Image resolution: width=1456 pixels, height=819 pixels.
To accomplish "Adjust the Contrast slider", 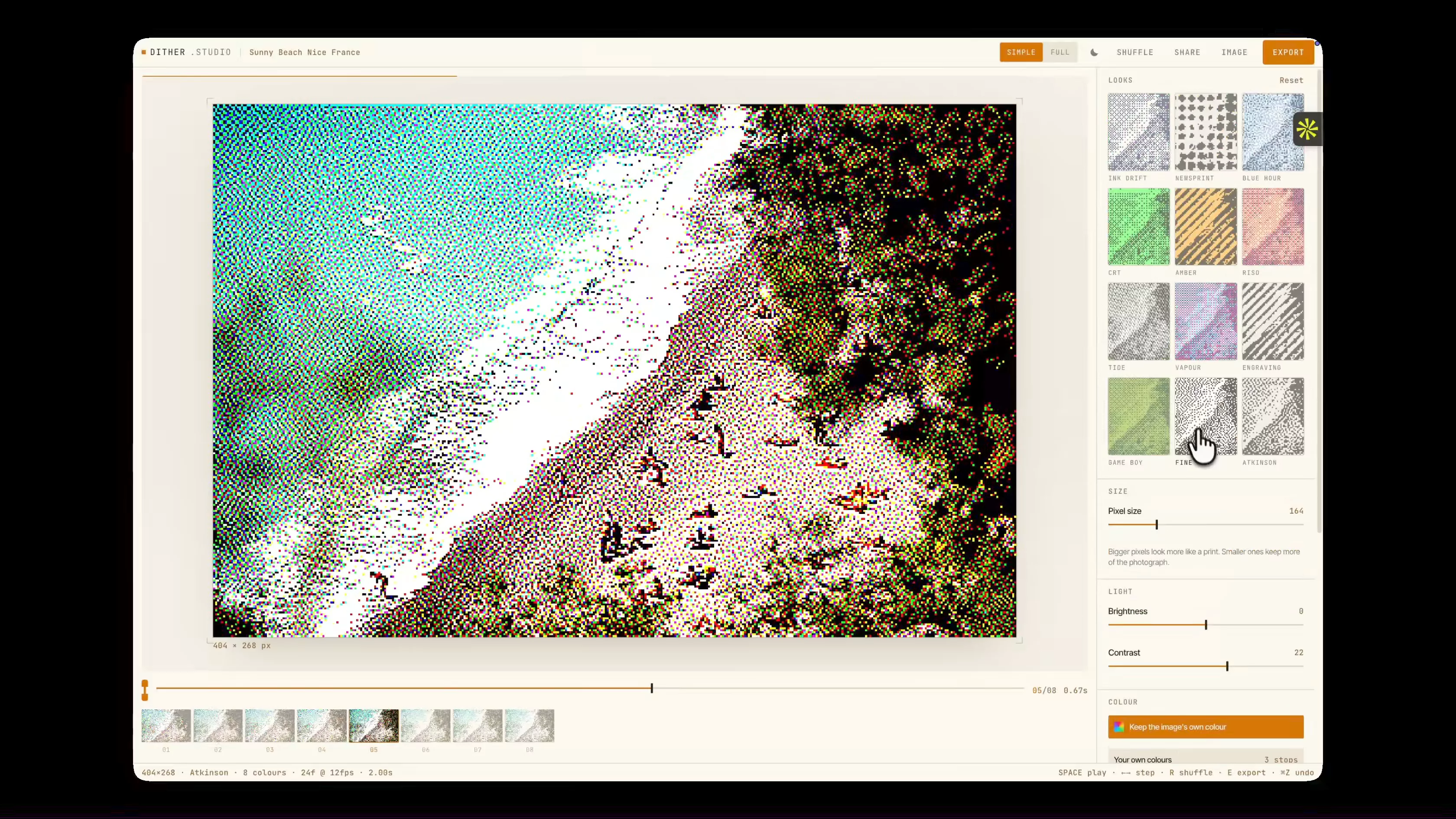I will tap(1206, 666).
